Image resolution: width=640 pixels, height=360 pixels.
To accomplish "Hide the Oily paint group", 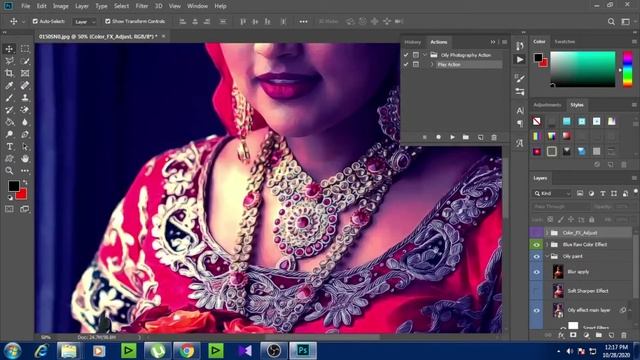I will 536,256.
